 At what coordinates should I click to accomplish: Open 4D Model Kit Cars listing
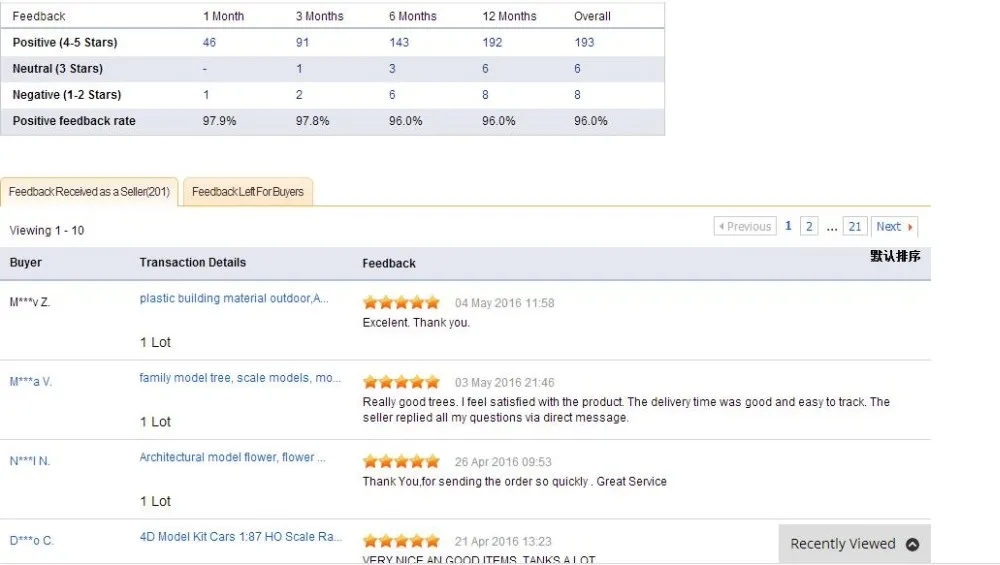241,537
